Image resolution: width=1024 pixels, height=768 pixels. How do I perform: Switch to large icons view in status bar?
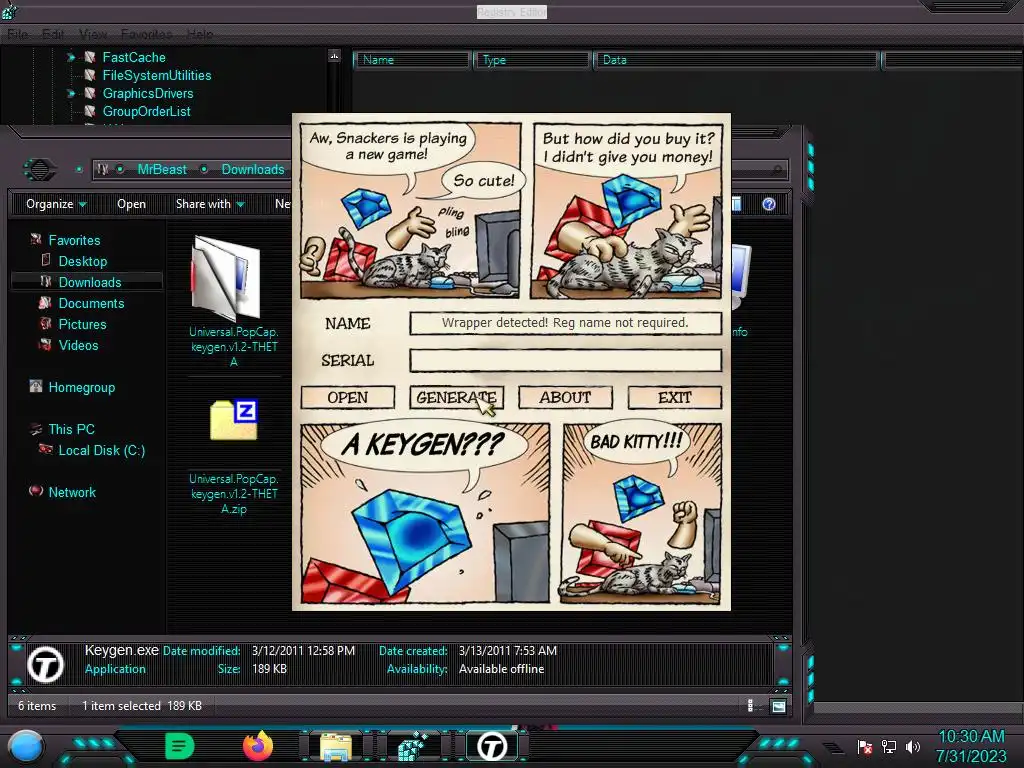click(x=778, y=706)
